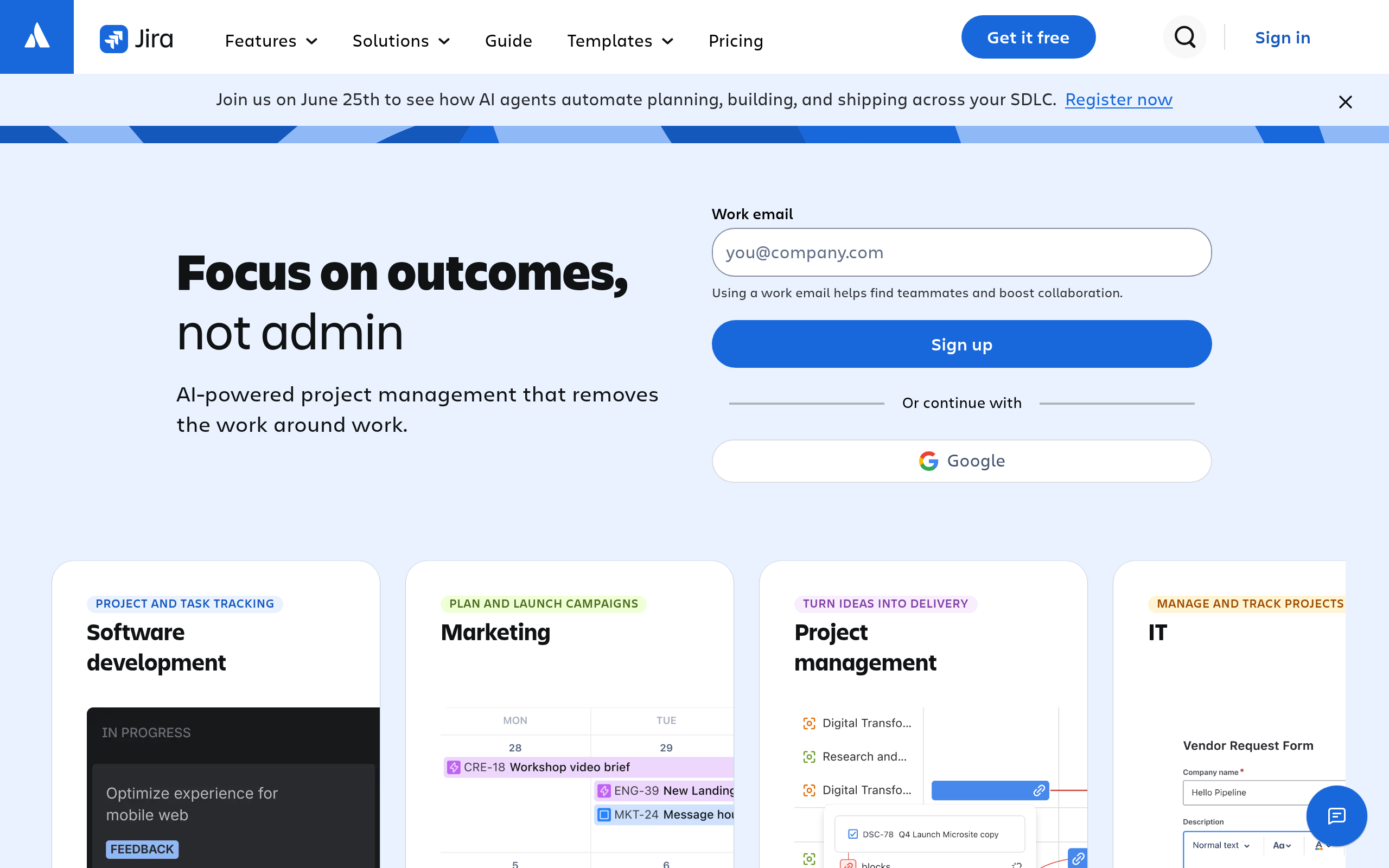Click the ENG-39 purple task icon

(x=604, y=791)
